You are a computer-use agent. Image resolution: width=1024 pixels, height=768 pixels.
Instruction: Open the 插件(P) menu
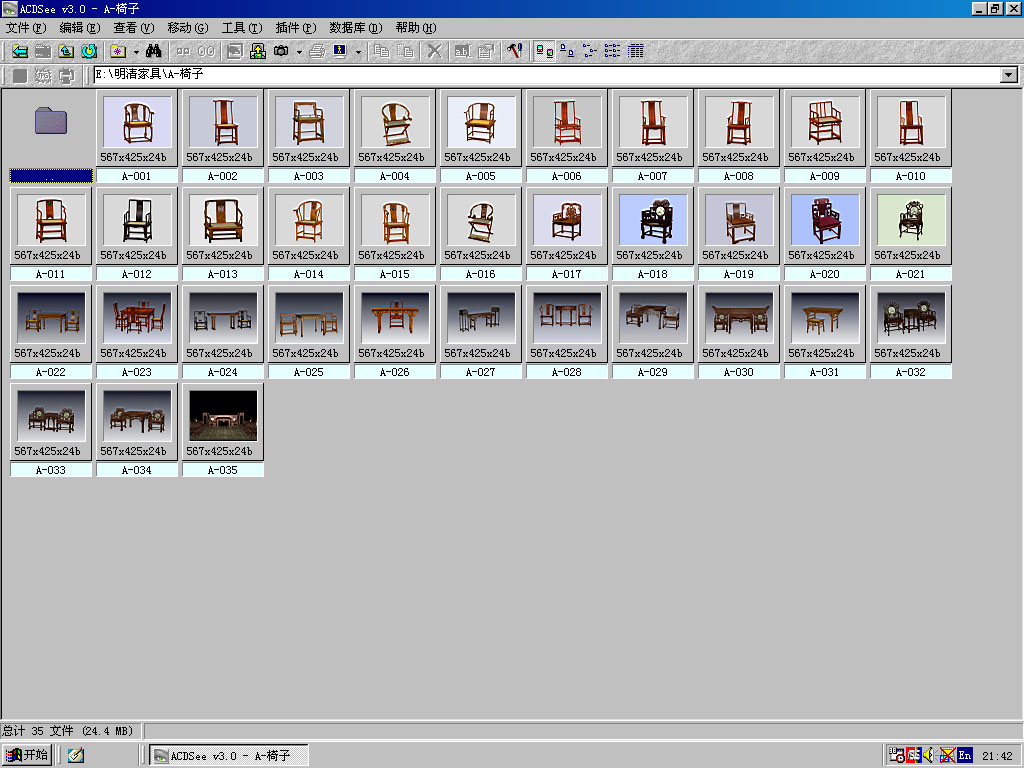coord(295,28)
